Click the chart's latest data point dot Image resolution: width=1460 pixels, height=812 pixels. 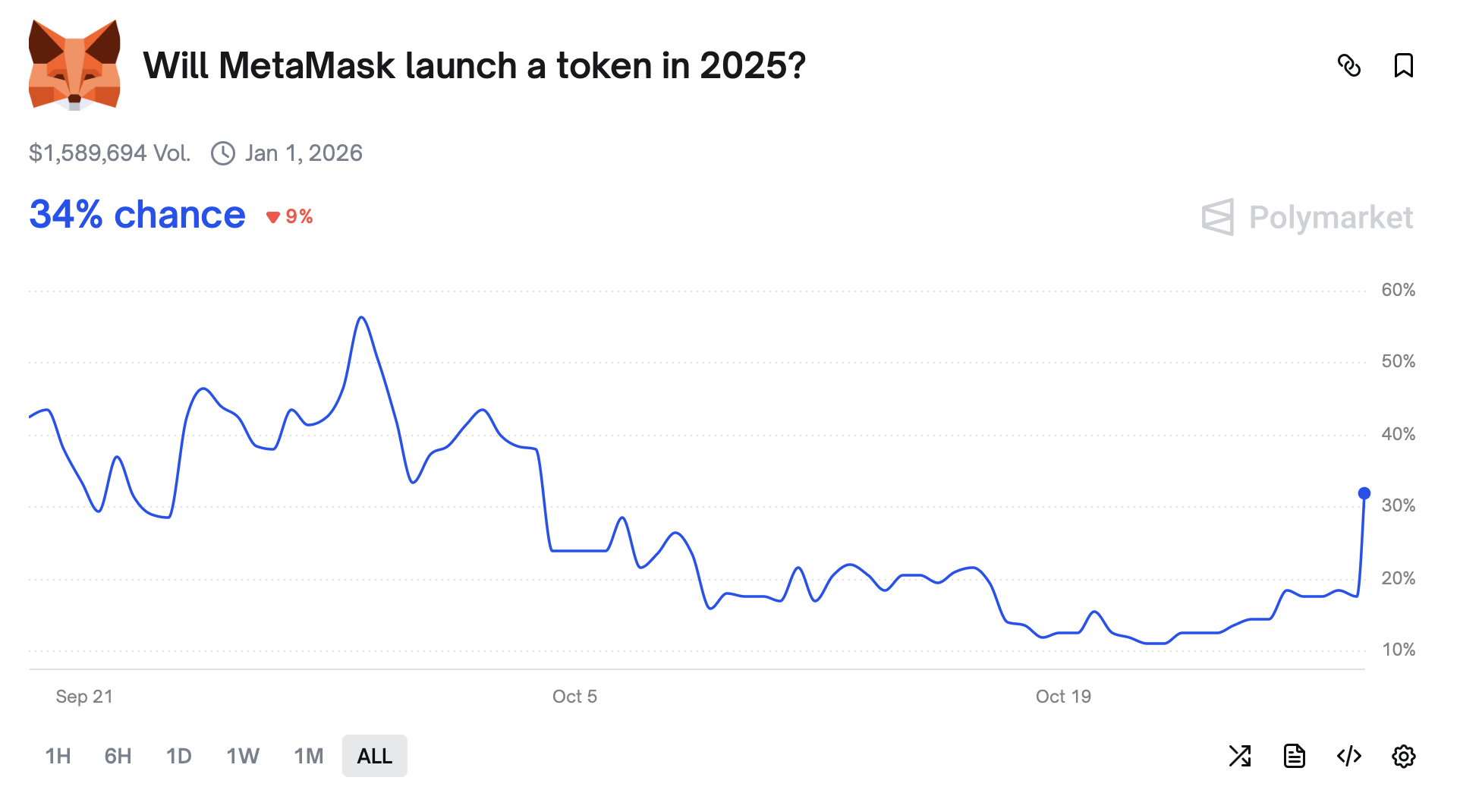click(x=1364, y=493)
